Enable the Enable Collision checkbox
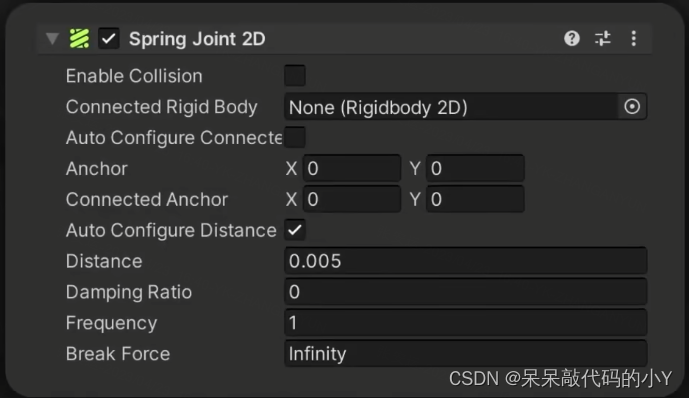 (x=295, y=76)
